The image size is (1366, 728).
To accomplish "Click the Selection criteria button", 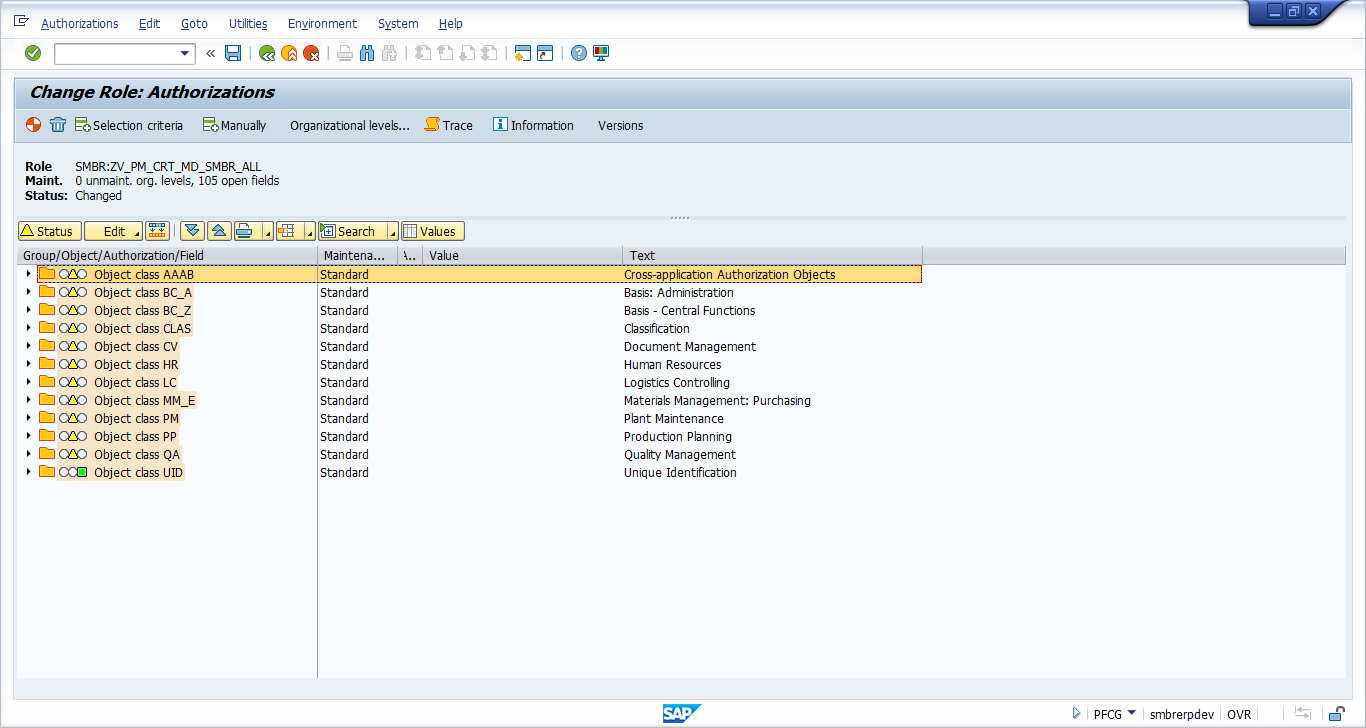I will pos(129,125).
